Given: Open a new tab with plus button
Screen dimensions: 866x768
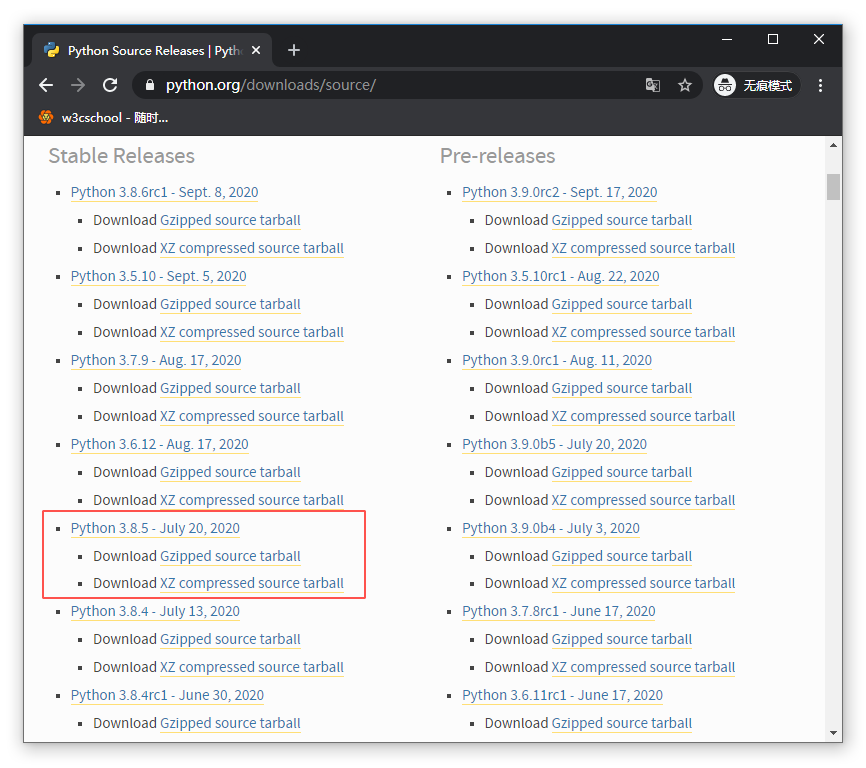Looking at the screenshot, I should pyautogui.click(x=293, y=50).
